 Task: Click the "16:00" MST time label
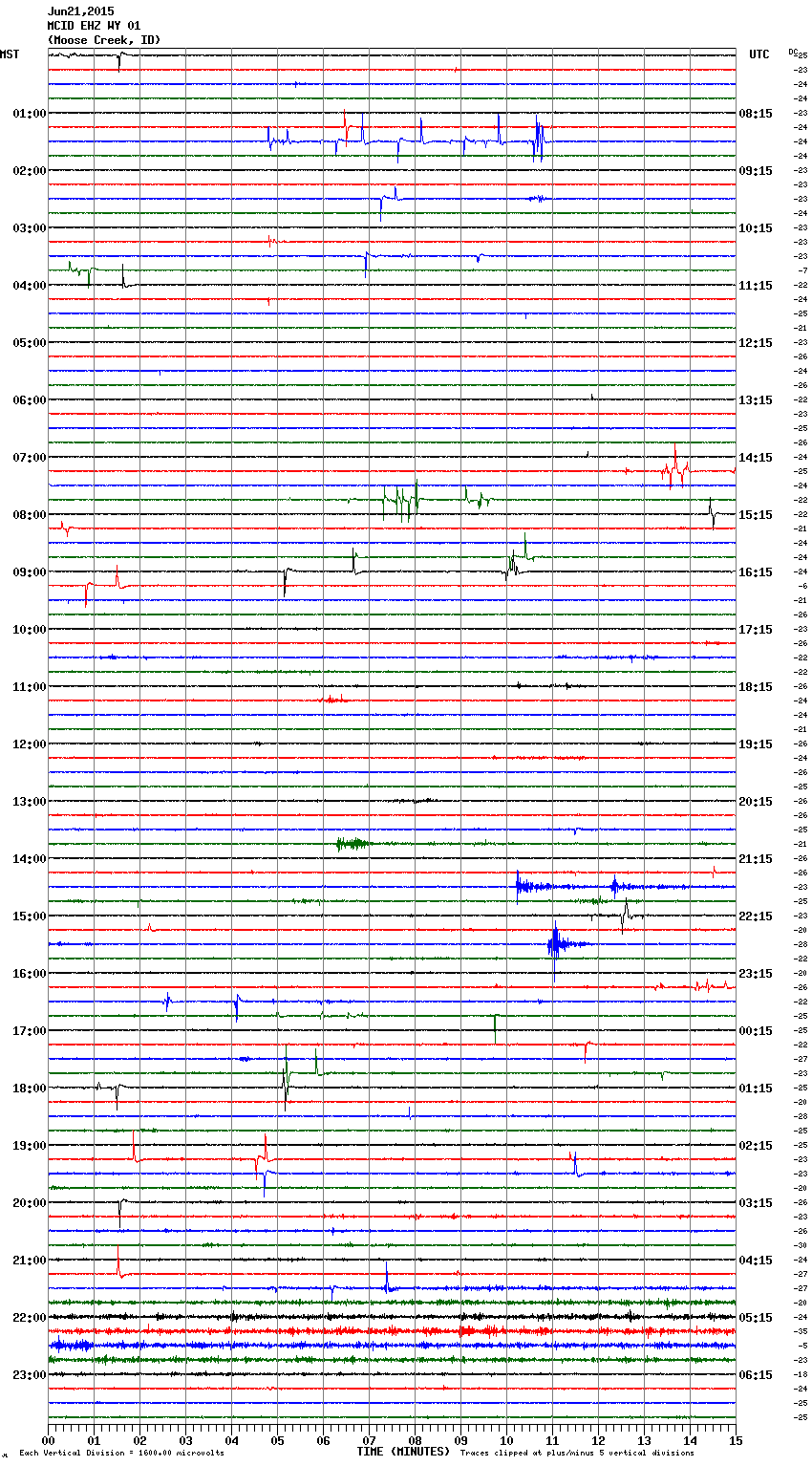tap(30, 974)
